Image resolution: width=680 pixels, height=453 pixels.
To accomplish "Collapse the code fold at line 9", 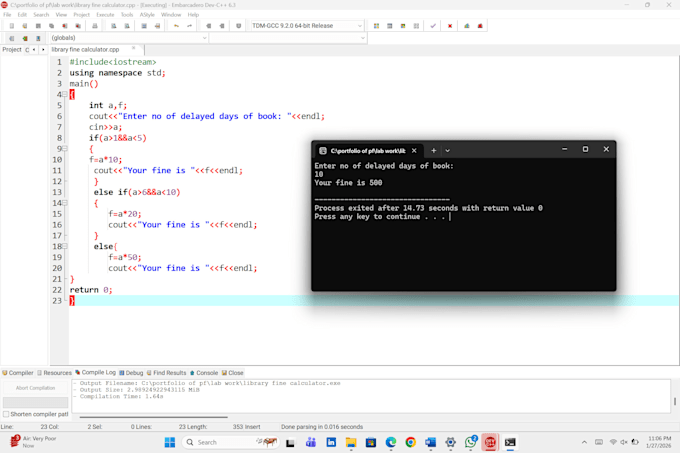I will point(65,148).
